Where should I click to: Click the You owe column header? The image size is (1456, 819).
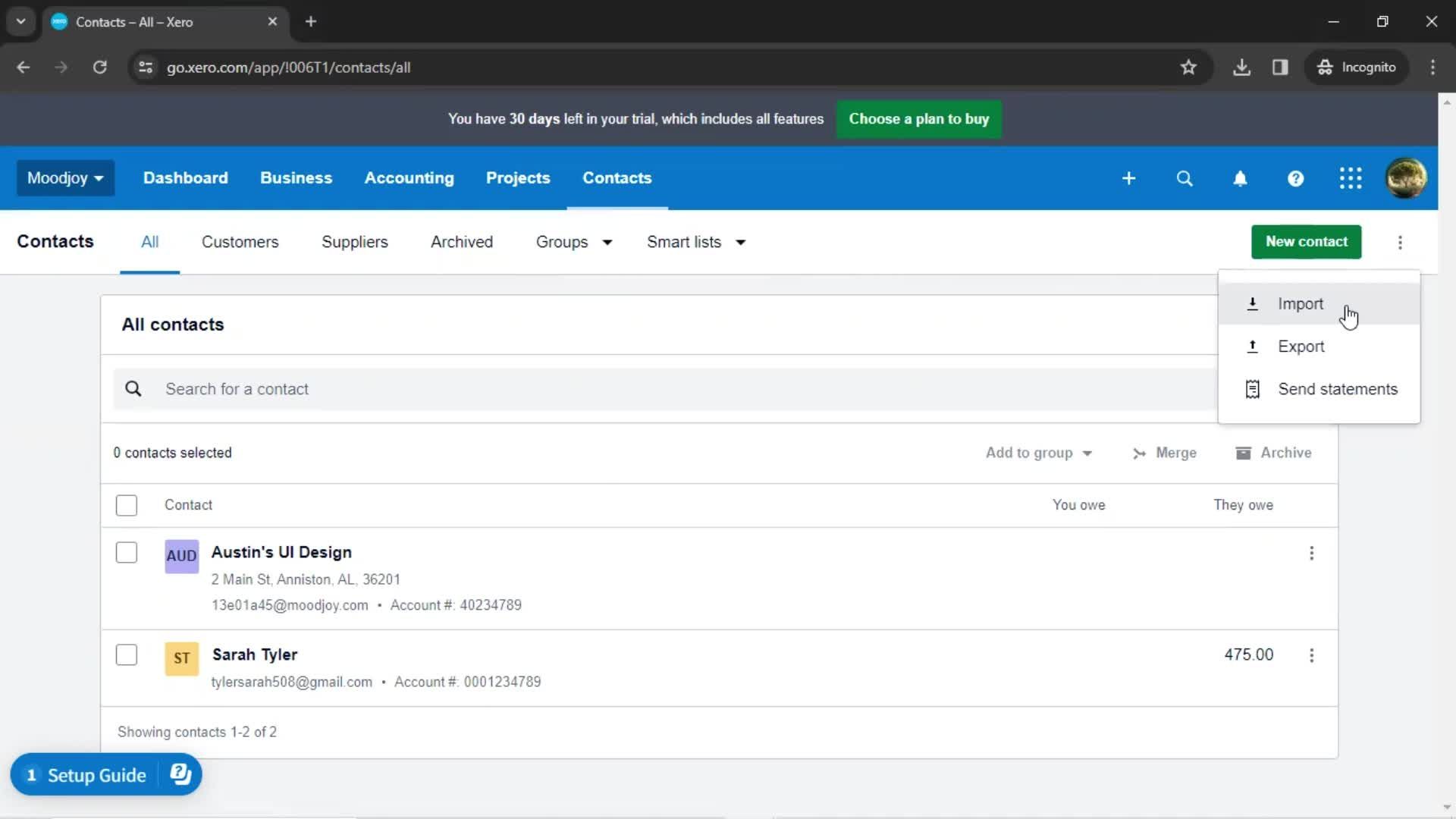click(x=1078, y=506)
